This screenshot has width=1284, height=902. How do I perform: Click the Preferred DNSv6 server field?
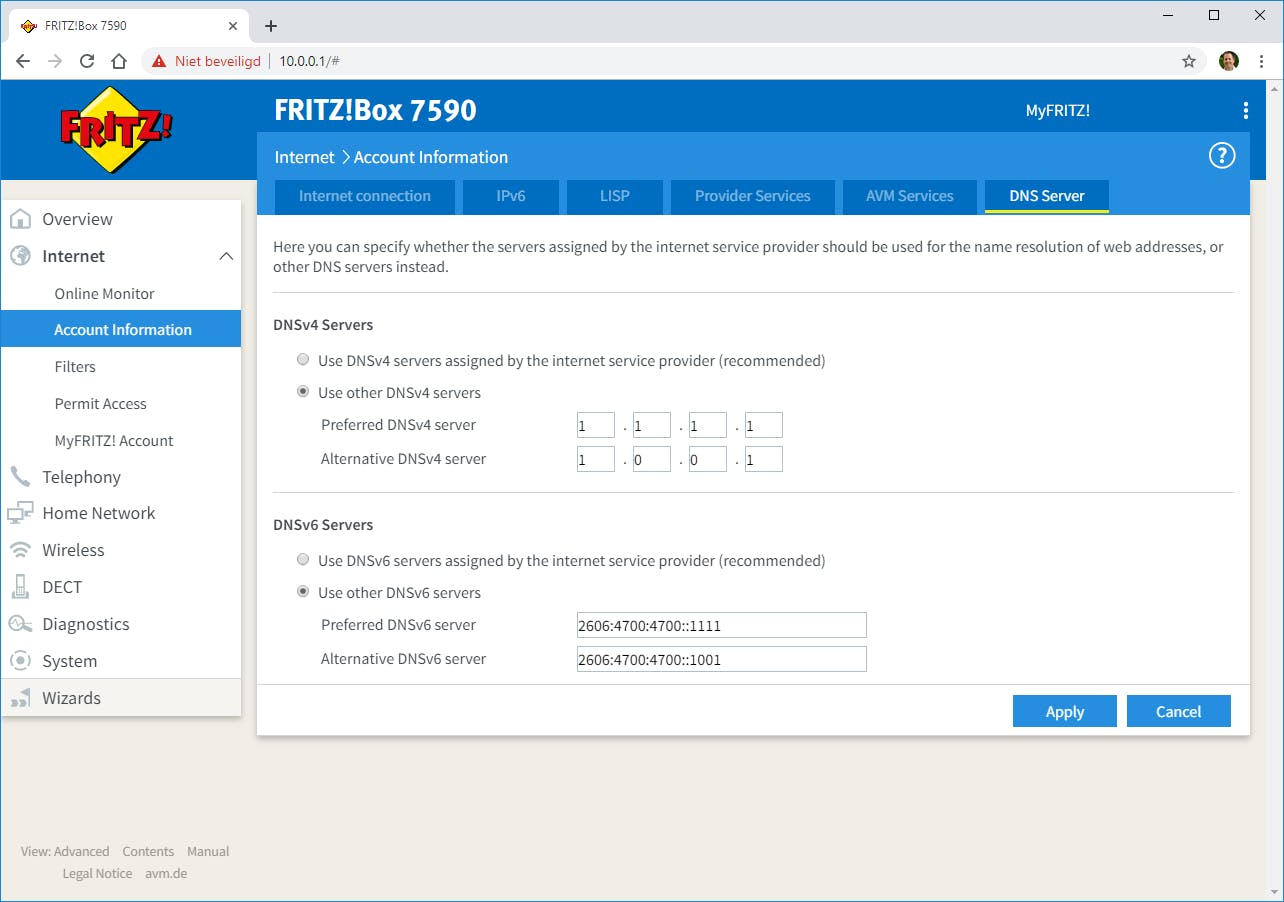point(722,625)
